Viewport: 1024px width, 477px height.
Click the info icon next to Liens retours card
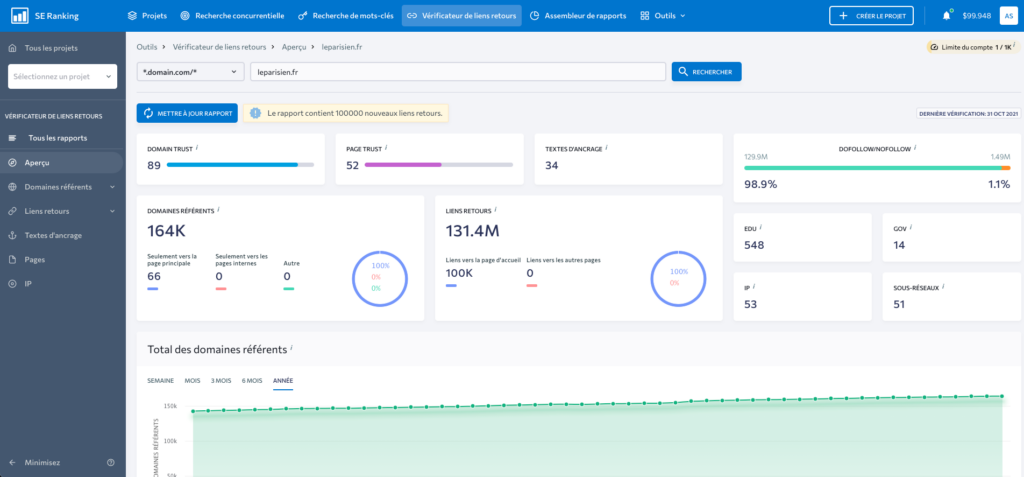496,209
